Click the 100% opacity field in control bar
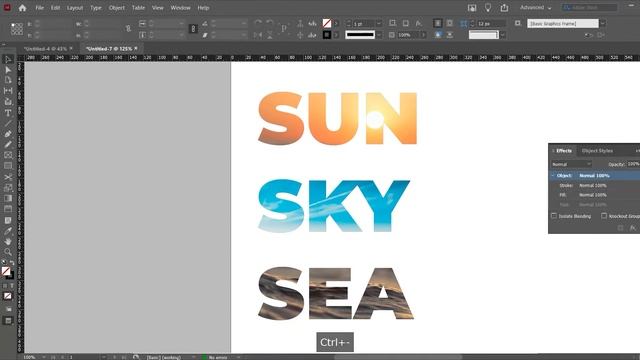Image resolution: width=640 pixels, height=360 pixels. click(x=407, y=35)
